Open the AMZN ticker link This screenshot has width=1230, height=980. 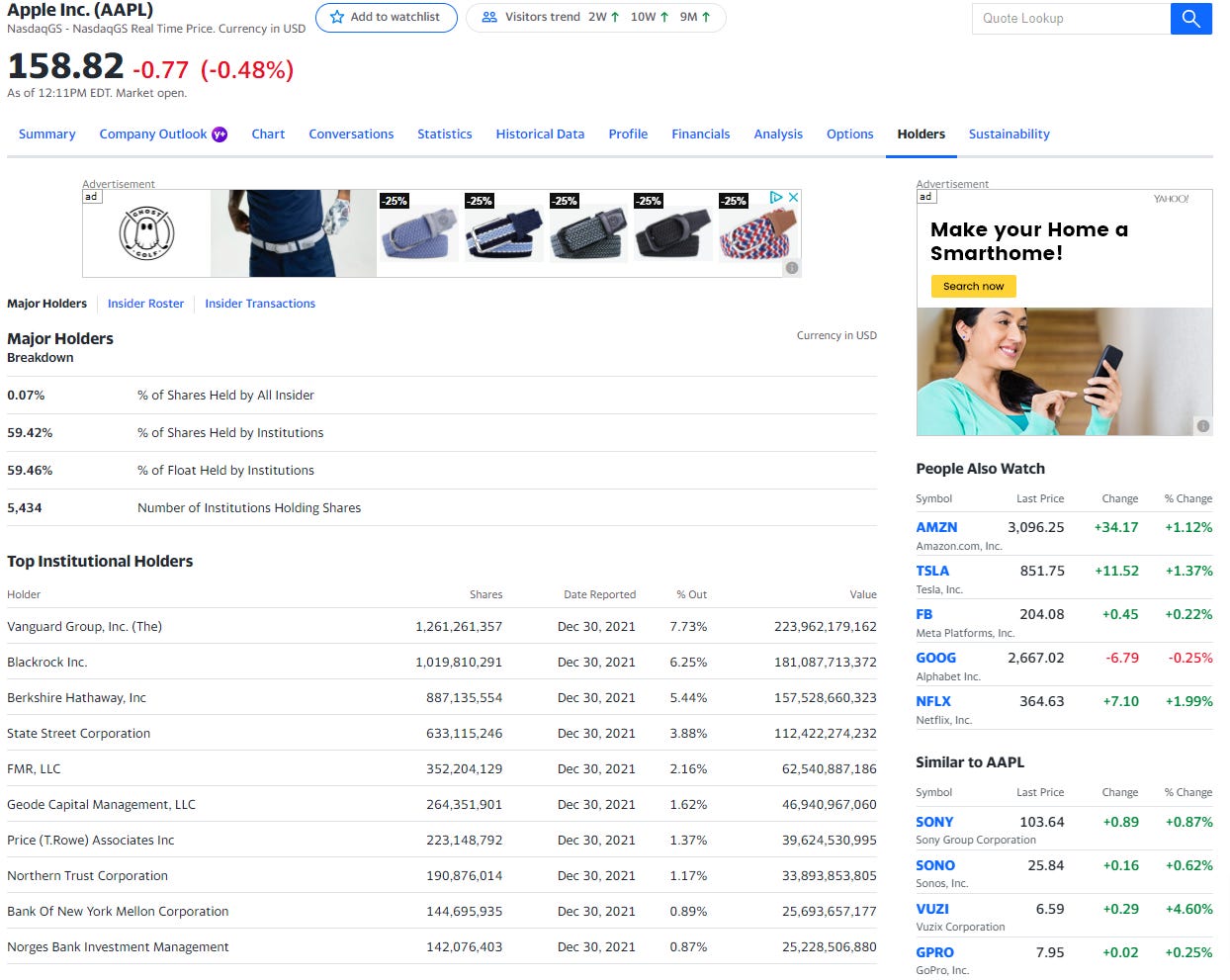(x=936, y=528)
